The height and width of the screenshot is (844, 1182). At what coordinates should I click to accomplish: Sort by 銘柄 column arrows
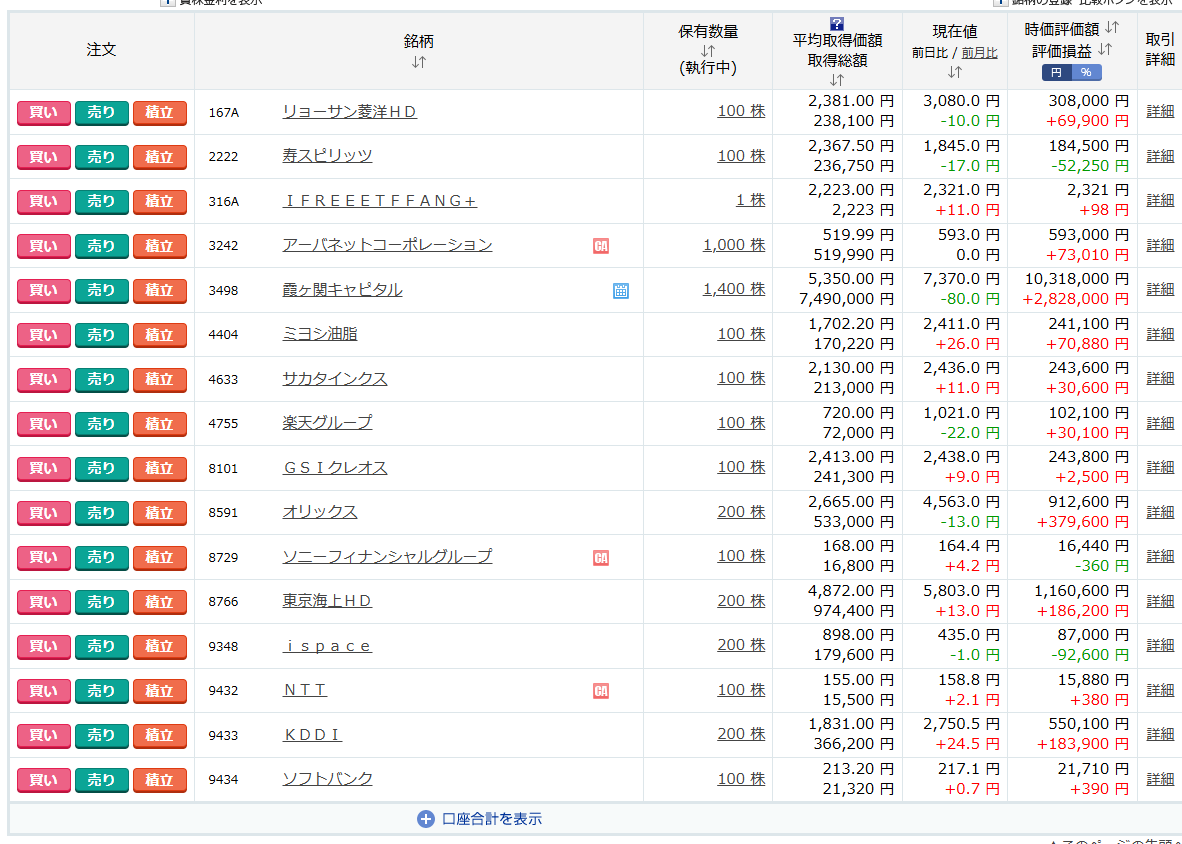419,63
